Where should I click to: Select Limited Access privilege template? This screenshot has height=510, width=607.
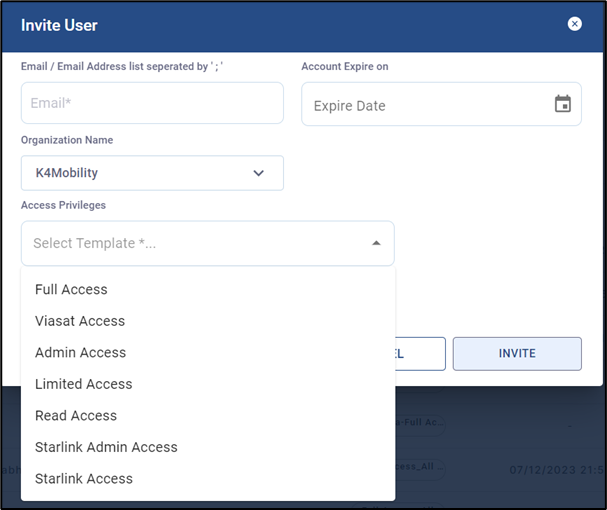(x=83, y=384)
